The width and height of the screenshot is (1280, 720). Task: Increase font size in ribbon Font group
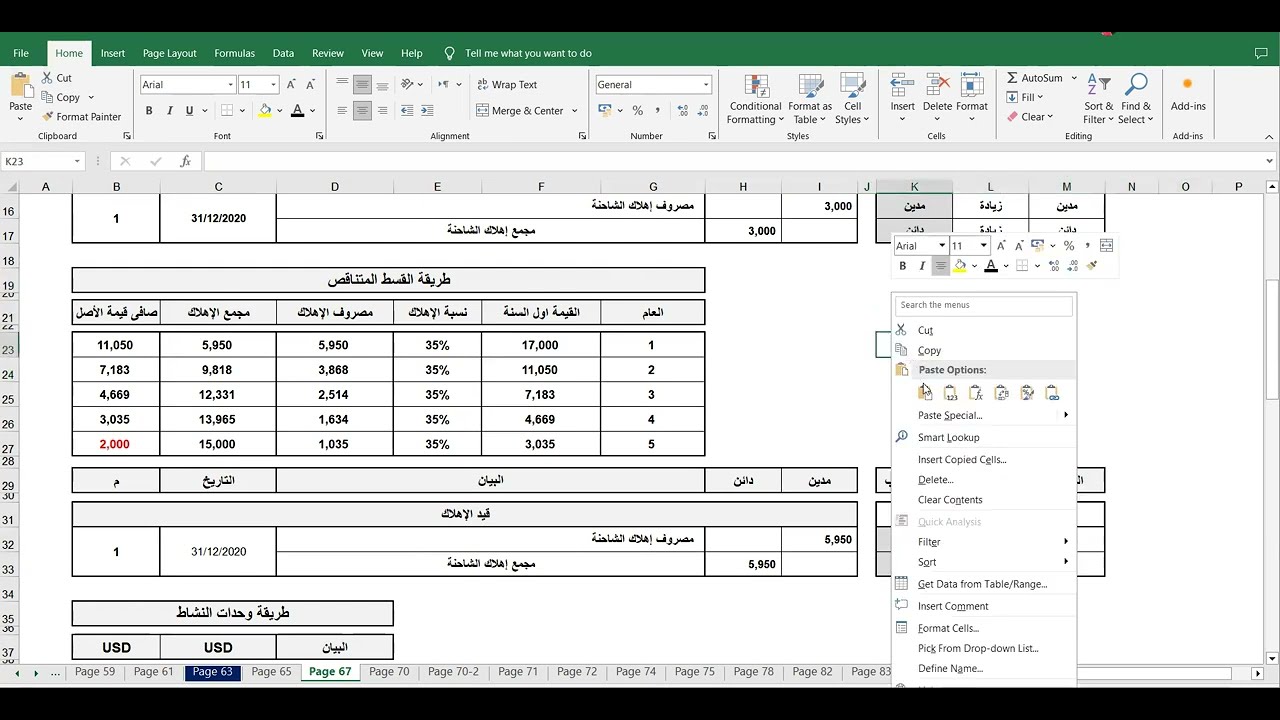291,85
